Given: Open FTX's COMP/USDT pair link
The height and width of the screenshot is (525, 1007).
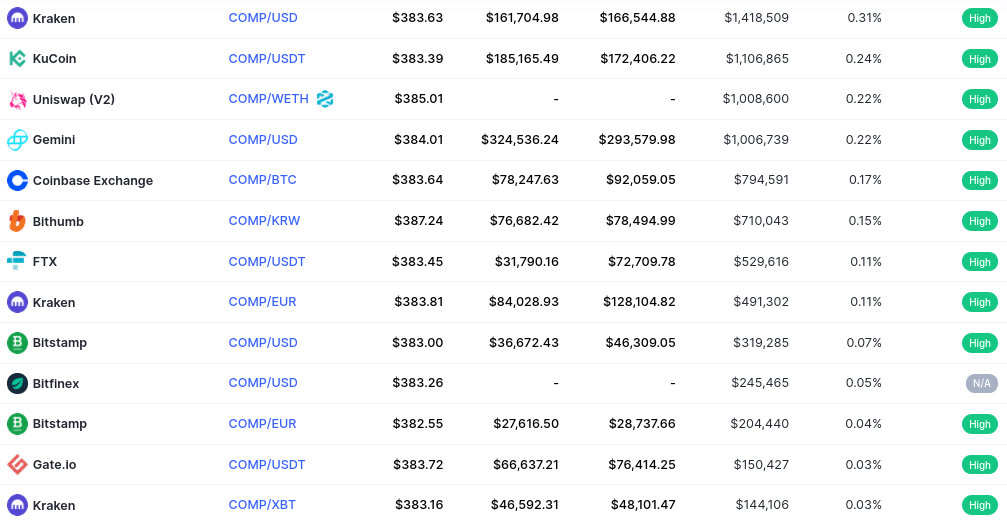Looking at the screenshot, I should [267, 262].
